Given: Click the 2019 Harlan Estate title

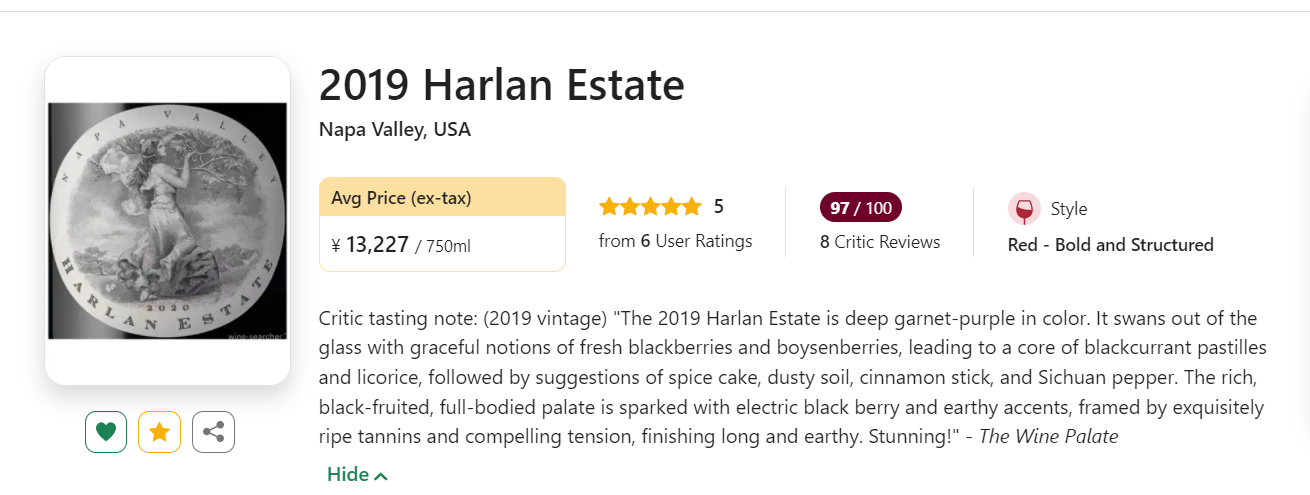Looking at the screenshot, I should 501,86.
